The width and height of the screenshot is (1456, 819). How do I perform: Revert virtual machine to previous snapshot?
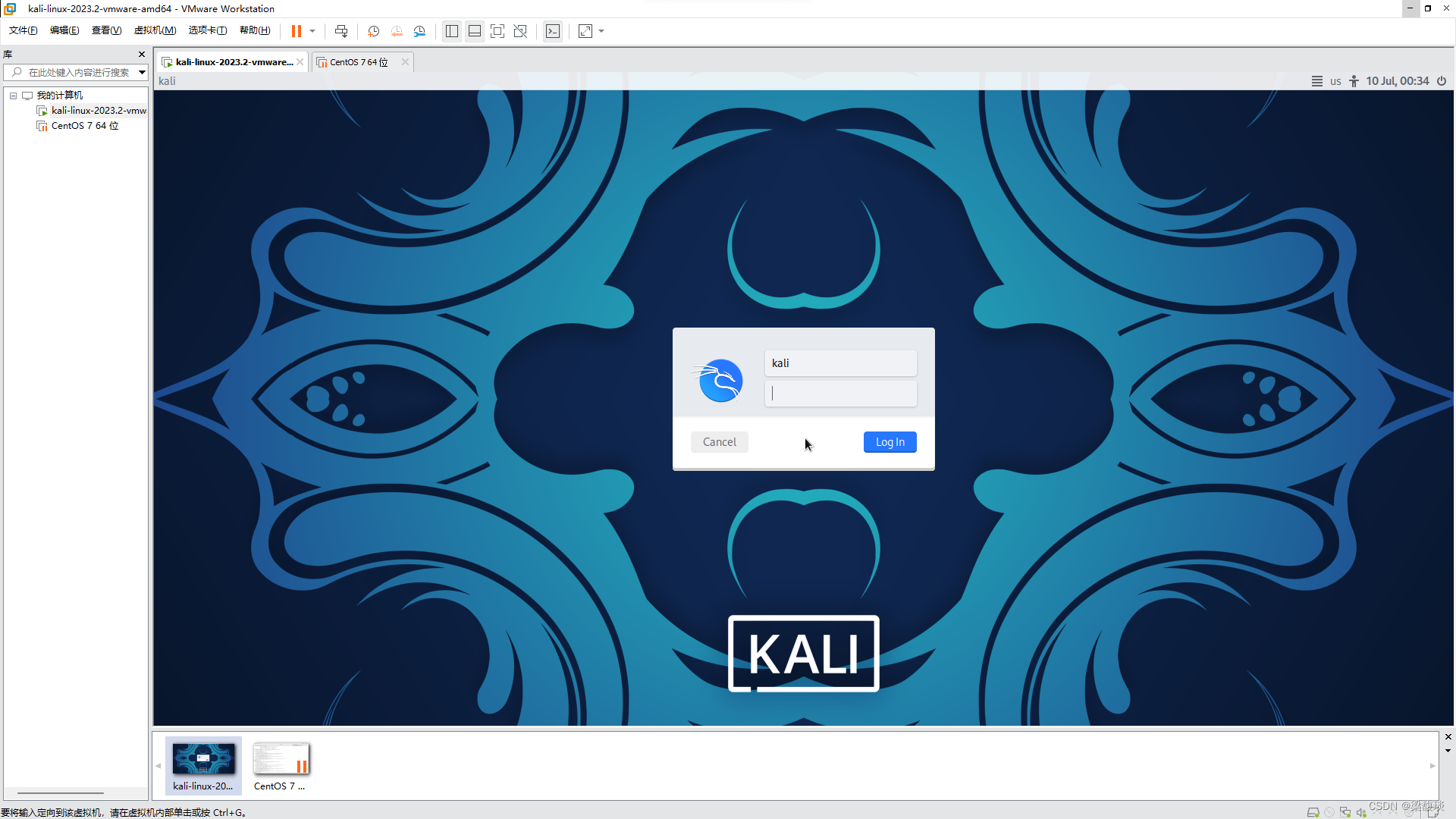397,31
